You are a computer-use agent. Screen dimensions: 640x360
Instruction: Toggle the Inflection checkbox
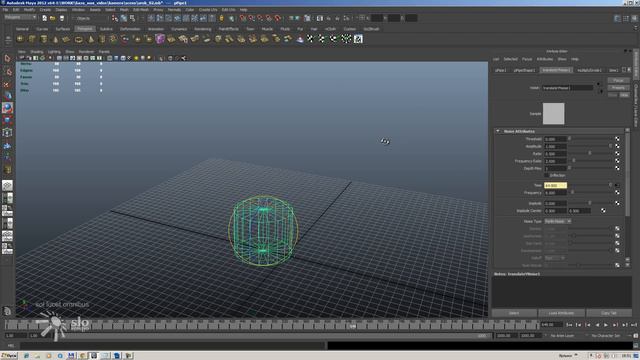coord(546,176)
